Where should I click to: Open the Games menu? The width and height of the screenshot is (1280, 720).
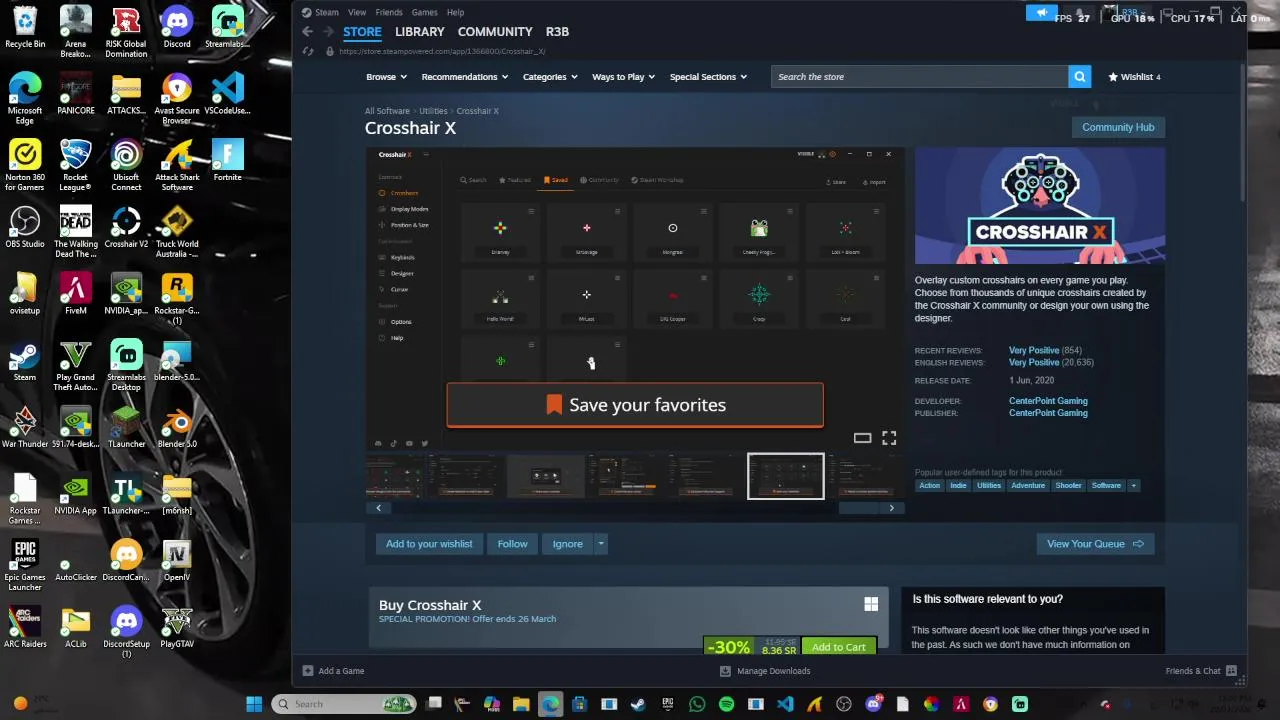[424, 12]
